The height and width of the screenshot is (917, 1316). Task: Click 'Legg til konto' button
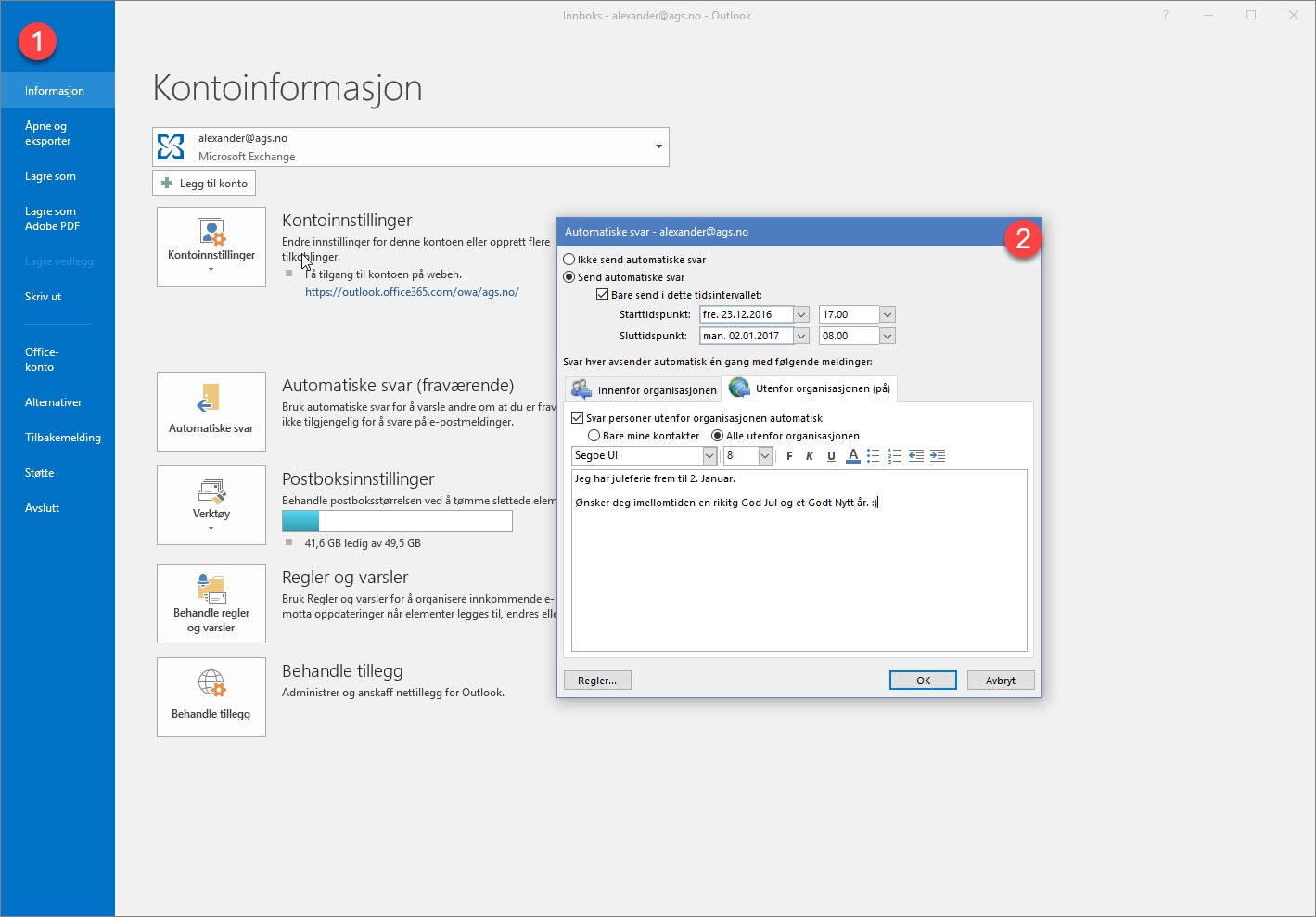click(x=204, y=184)
